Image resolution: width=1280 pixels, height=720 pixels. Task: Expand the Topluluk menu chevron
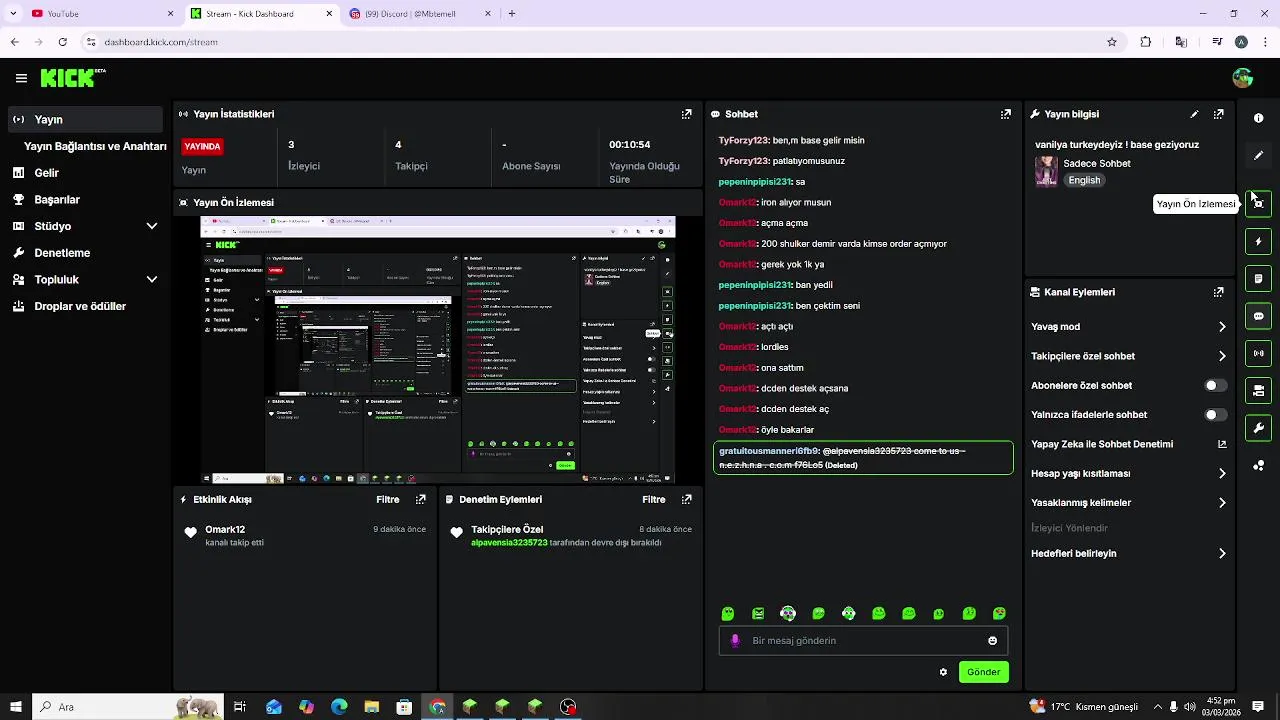coord(152,280)
